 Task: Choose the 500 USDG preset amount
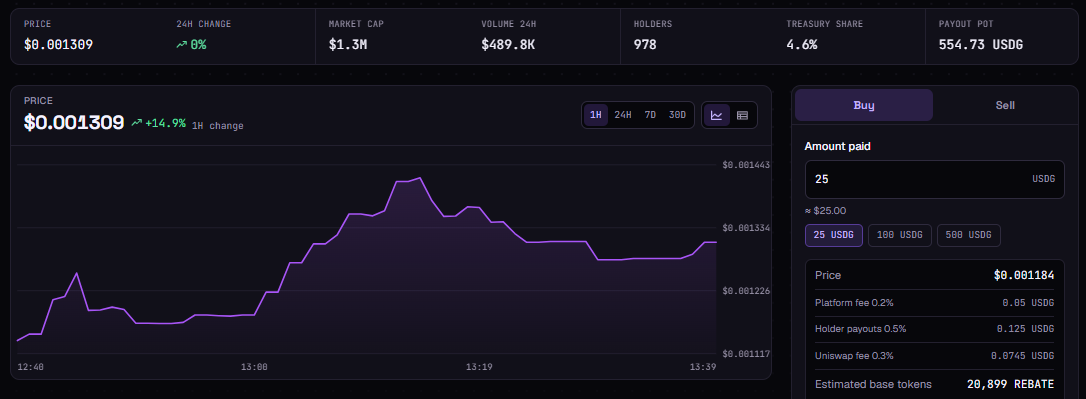[x=969, y=236]
